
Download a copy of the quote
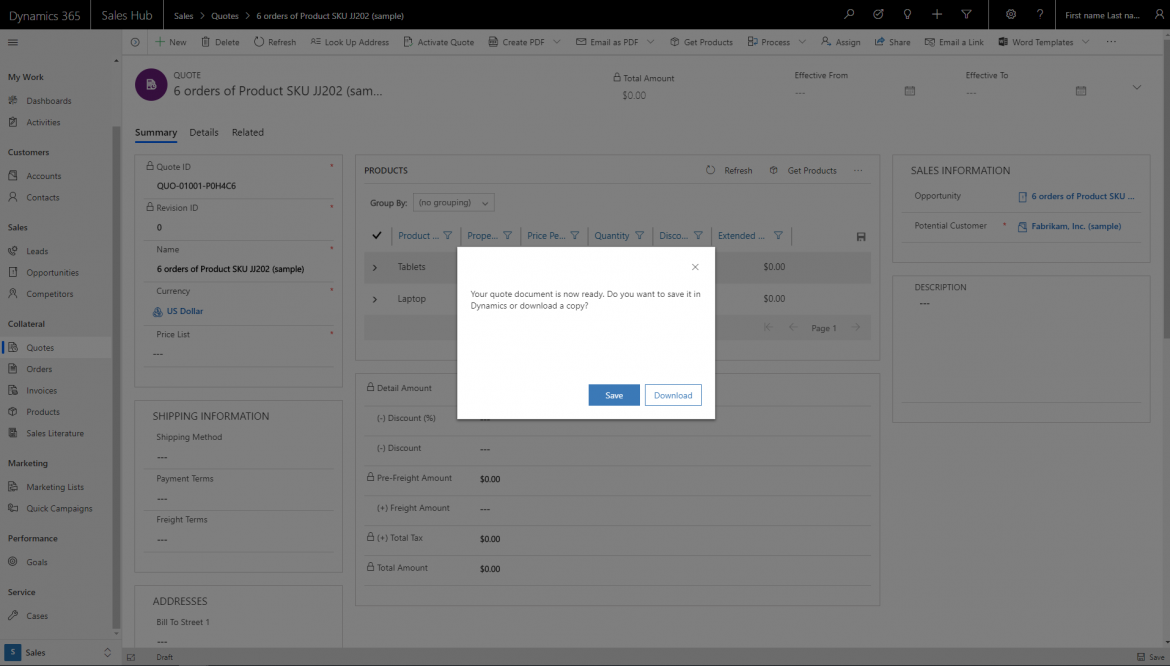tap(673, 395)
